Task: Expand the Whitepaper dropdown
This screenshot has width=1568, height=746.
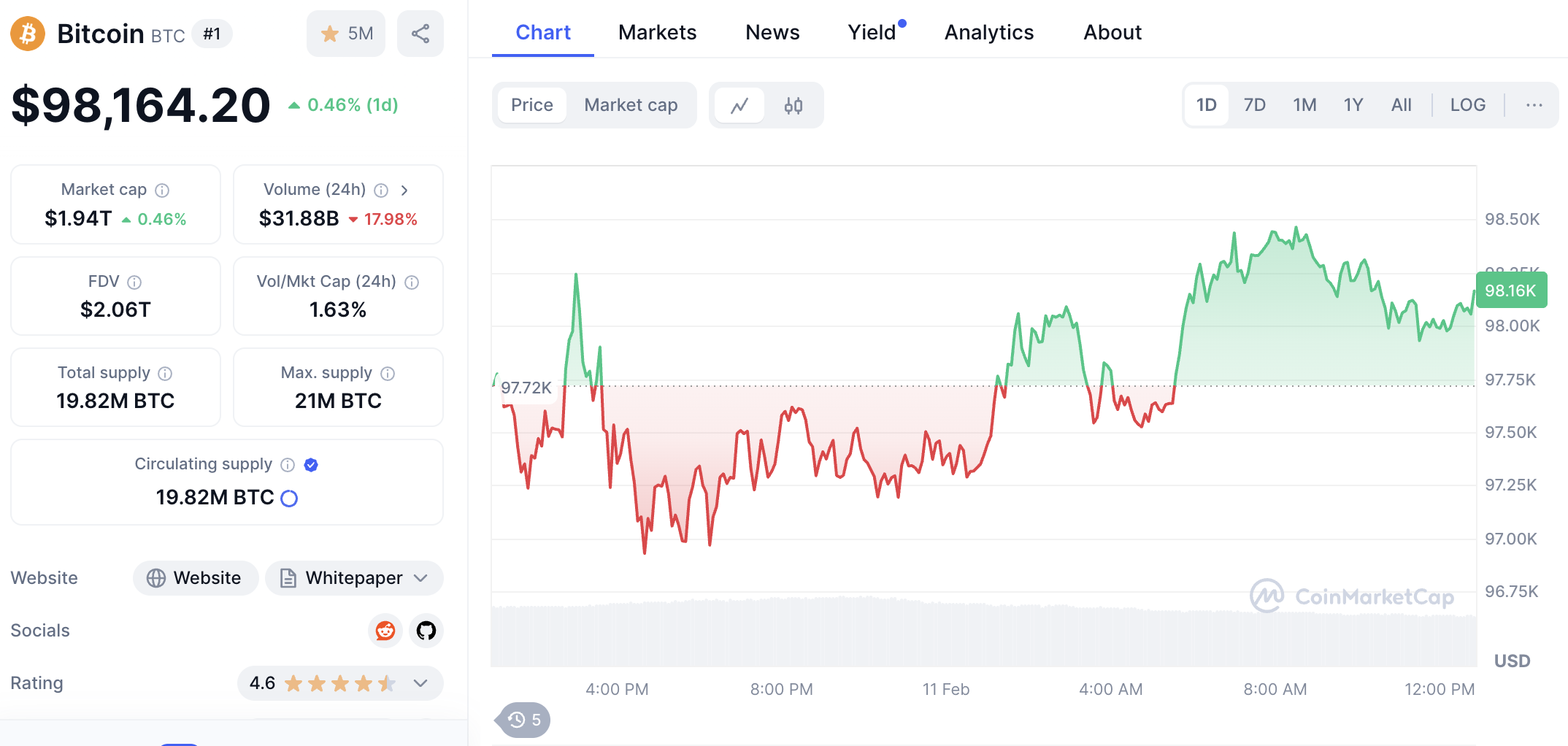Action: tap(354, 578)
